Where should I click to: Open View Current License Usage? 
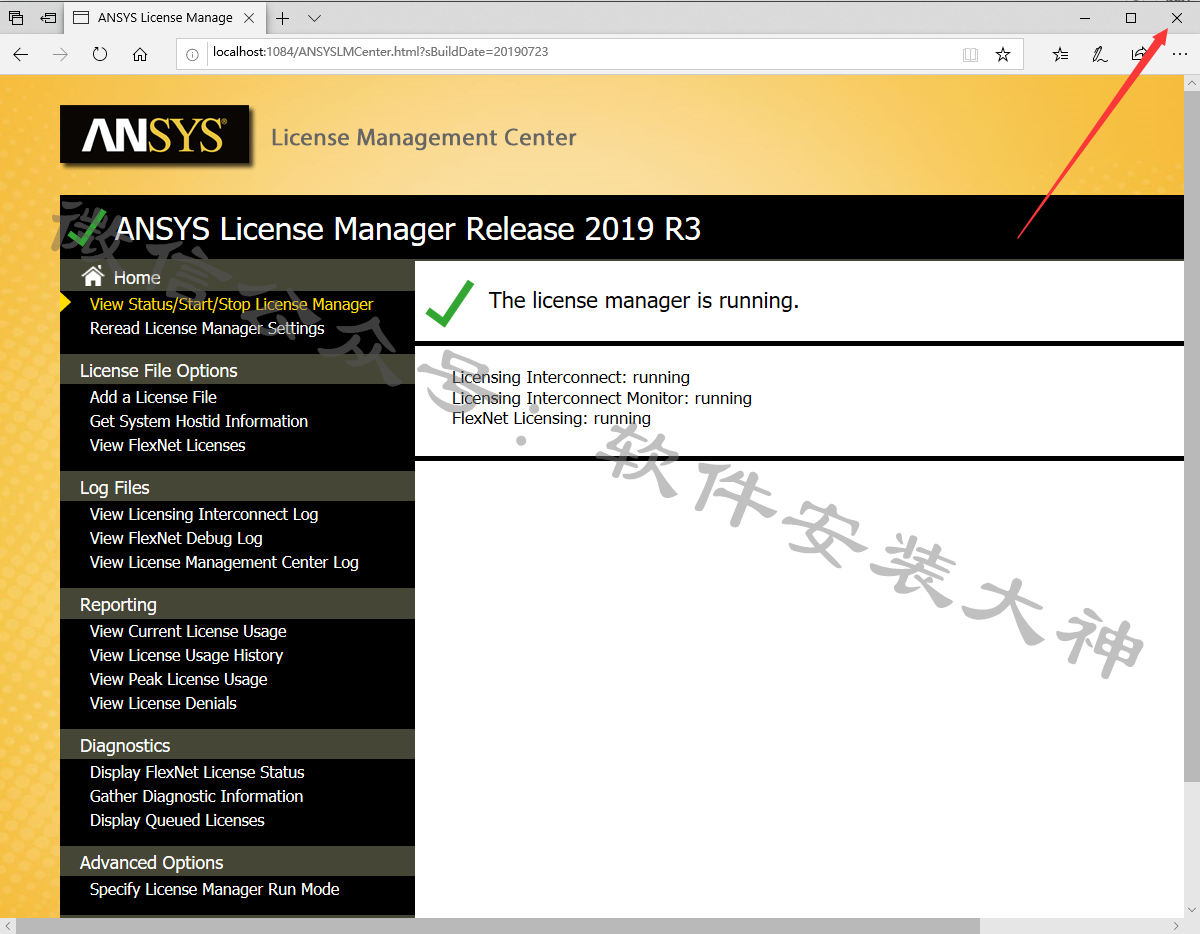pyautogui.click(x=188, y=631)
